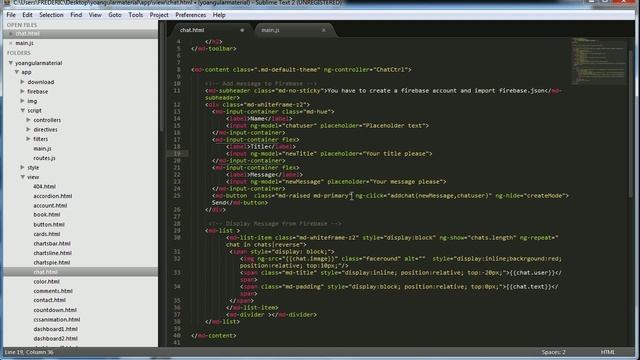Expand the filters folder
The width and height of the screenshot is (640, 360).
(28, 139)
